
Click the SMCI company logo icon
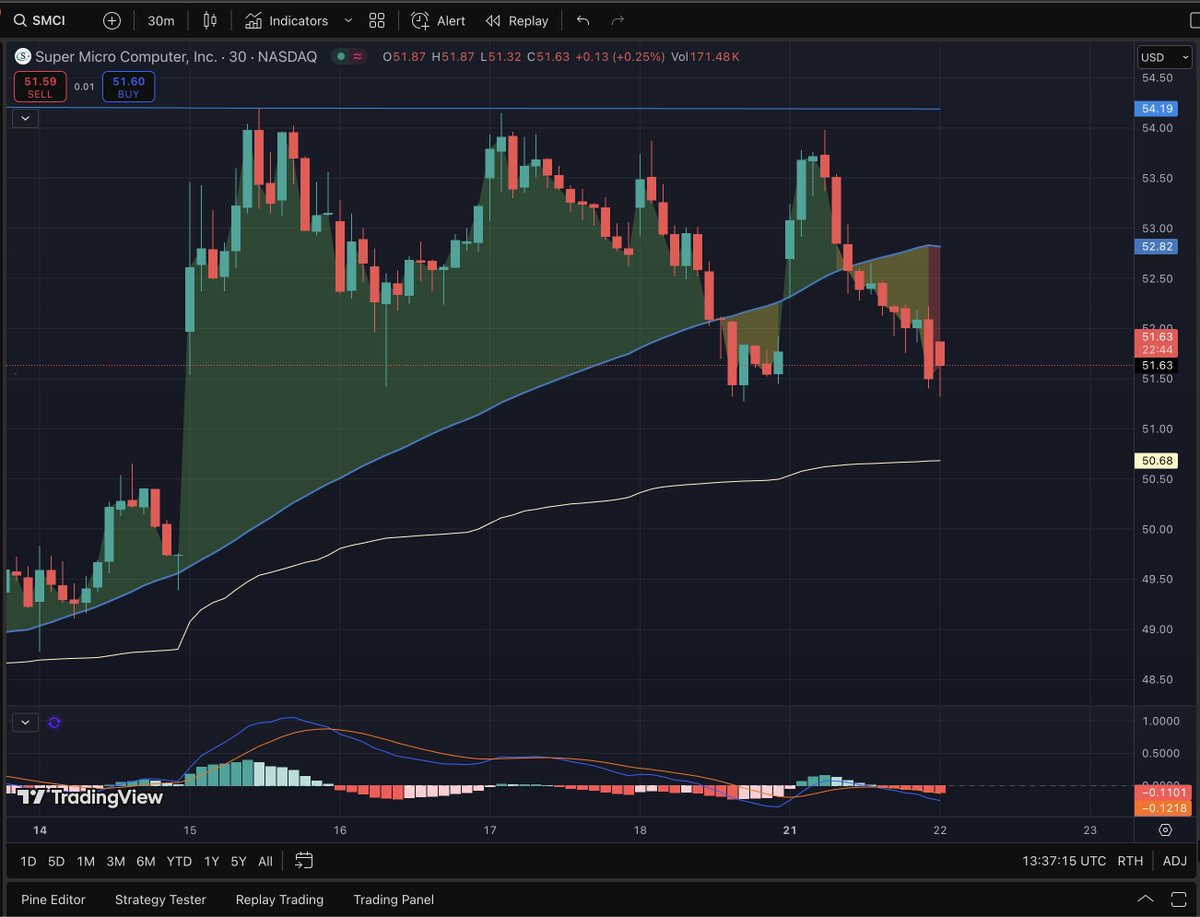[x=22, y=57]
